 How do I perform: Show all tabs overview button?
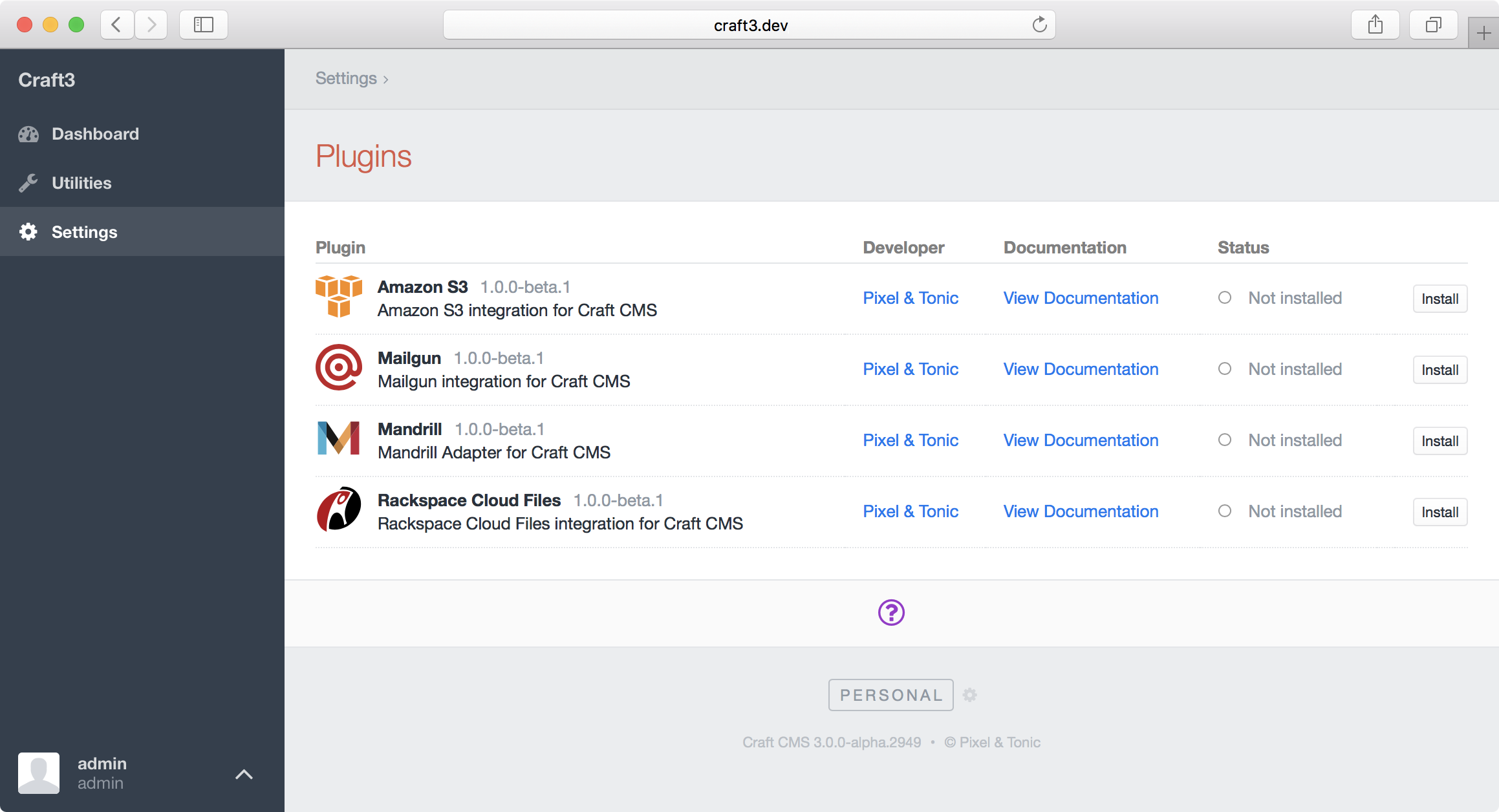pos(1434,25)
